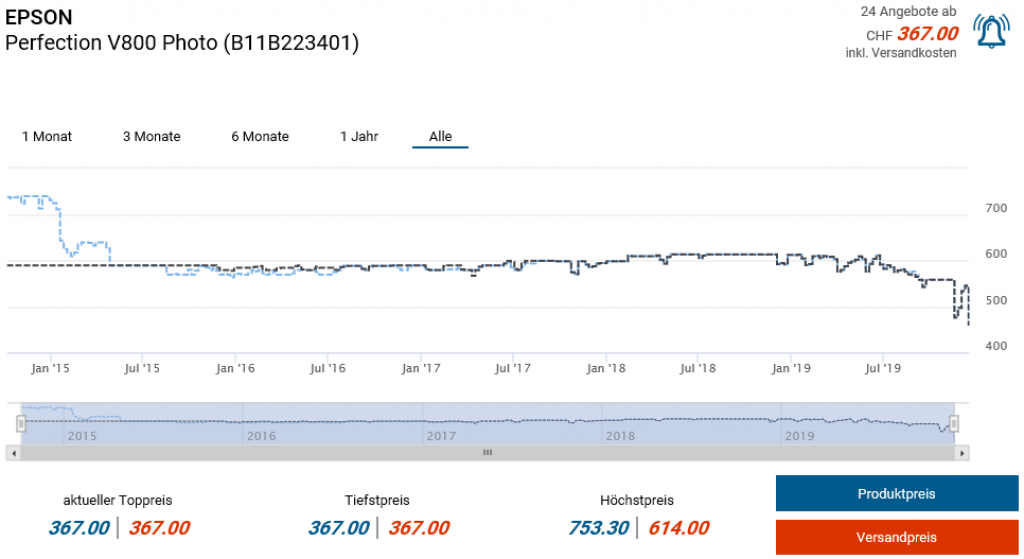Switch chart to 3 Monate

(x=151, y=137)
